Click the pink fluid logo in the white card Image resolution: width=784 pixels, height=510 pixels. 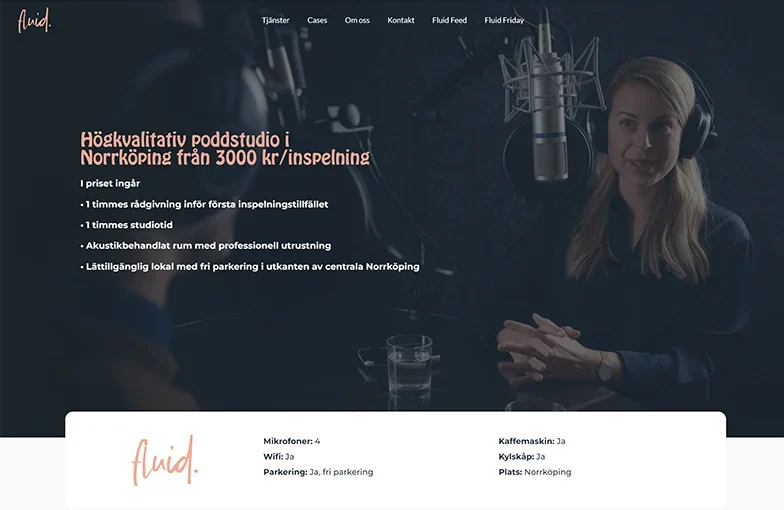click(165, 460)
